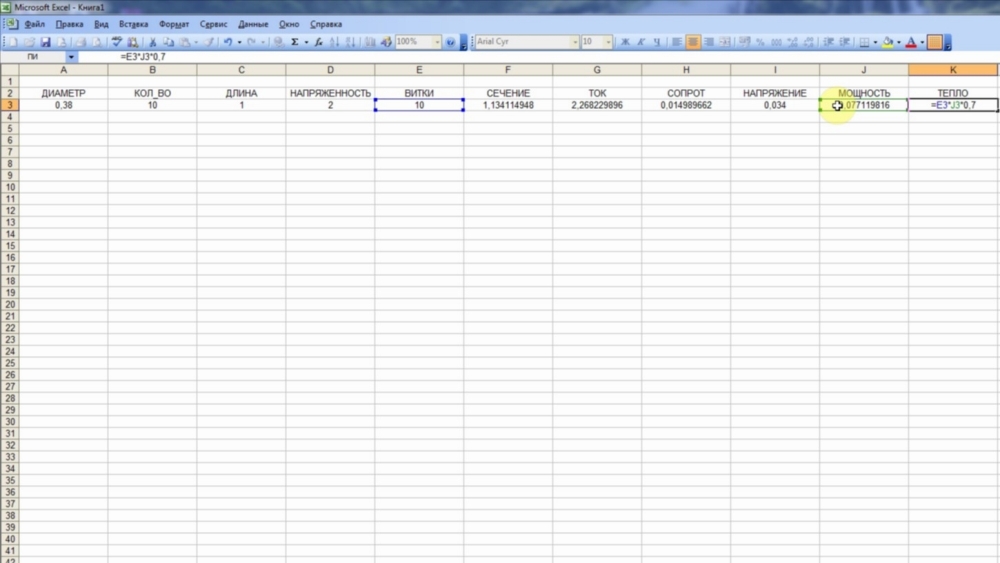1000x563 pixels.
Task: Open the font size 10 dropdown
Action: (x=608, y=41)
